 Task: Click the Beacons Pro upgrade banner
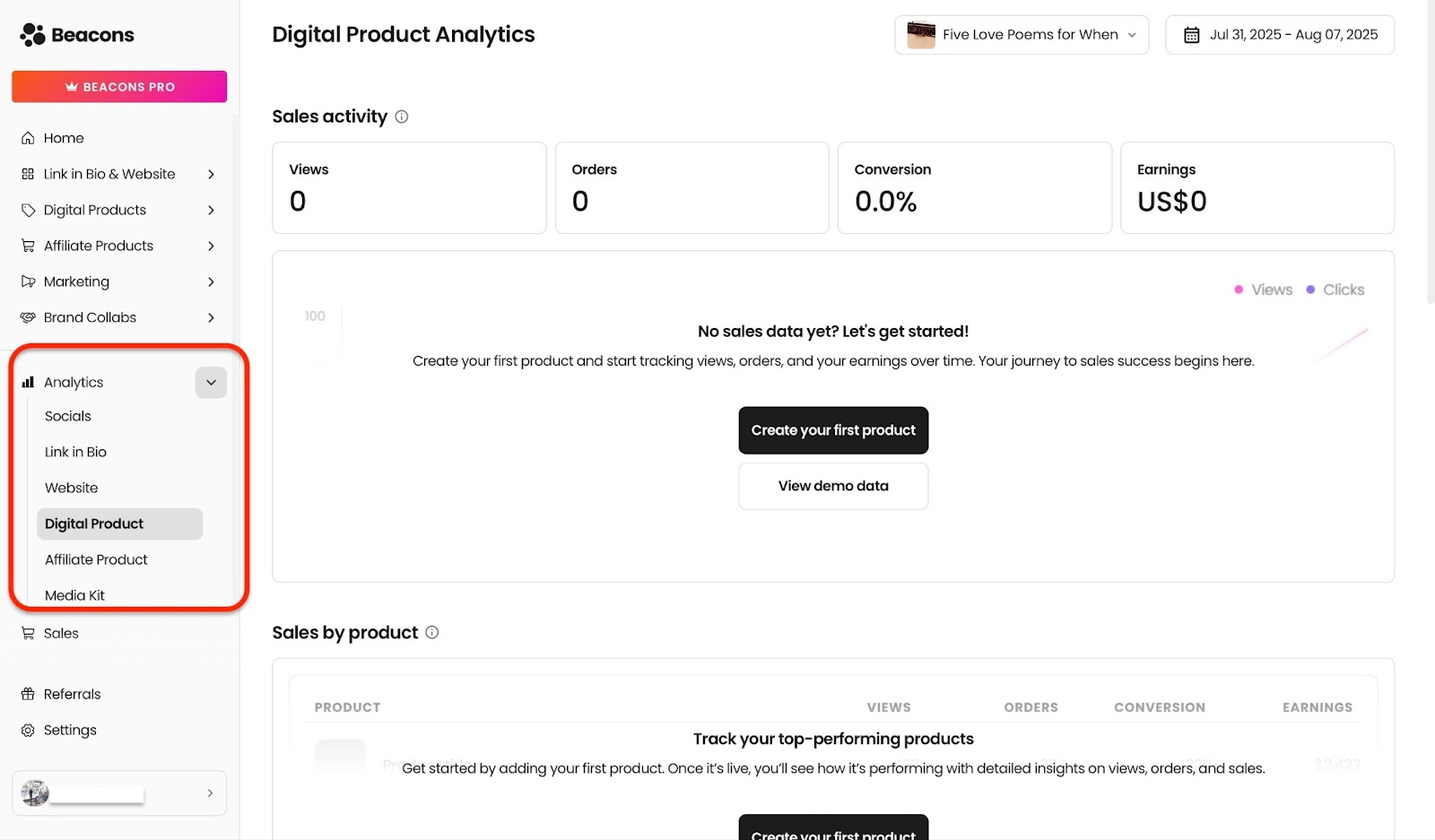pos(119,87)
